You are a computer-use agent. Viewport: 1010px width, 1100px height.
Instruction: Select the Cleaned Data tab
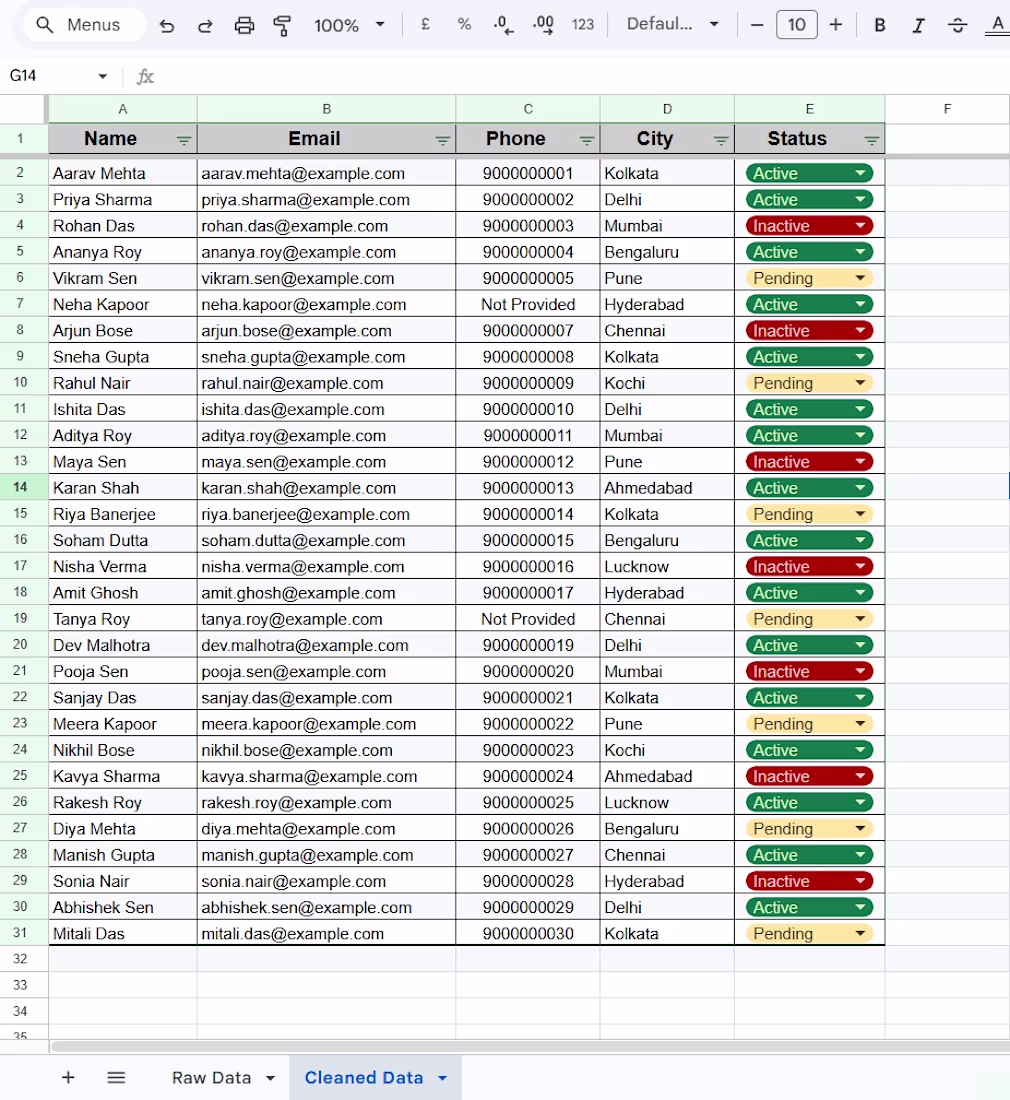click(x=364, y=1078)
